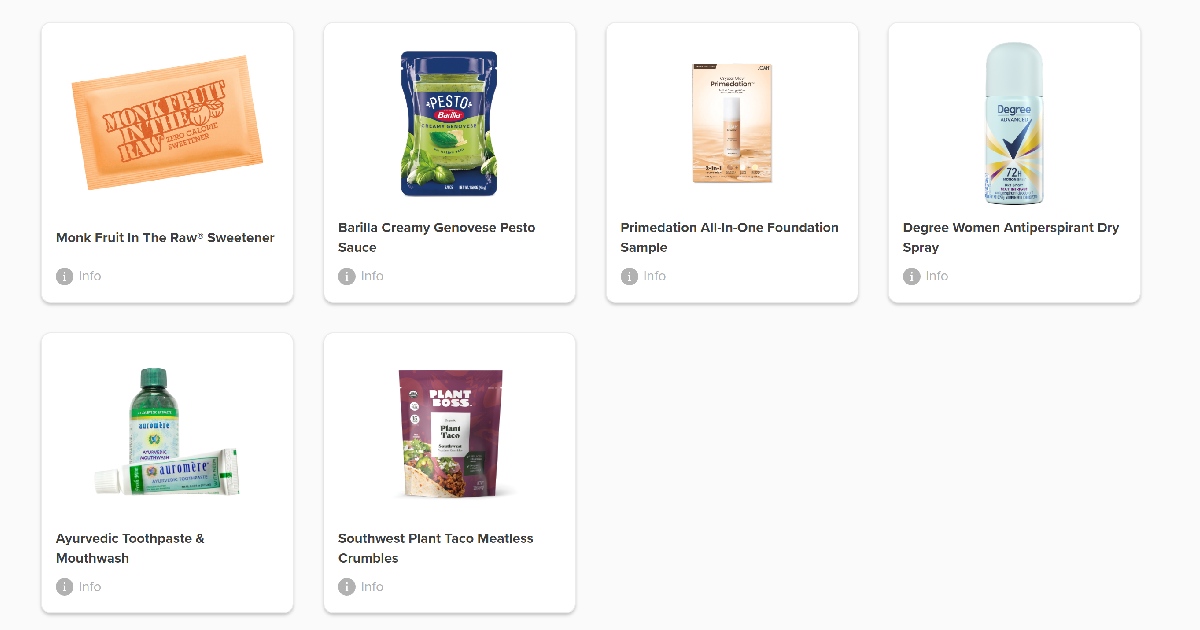Open the Monk Fruit In The Raw product image
The image size is (1200, 630).
pos(167,123)
